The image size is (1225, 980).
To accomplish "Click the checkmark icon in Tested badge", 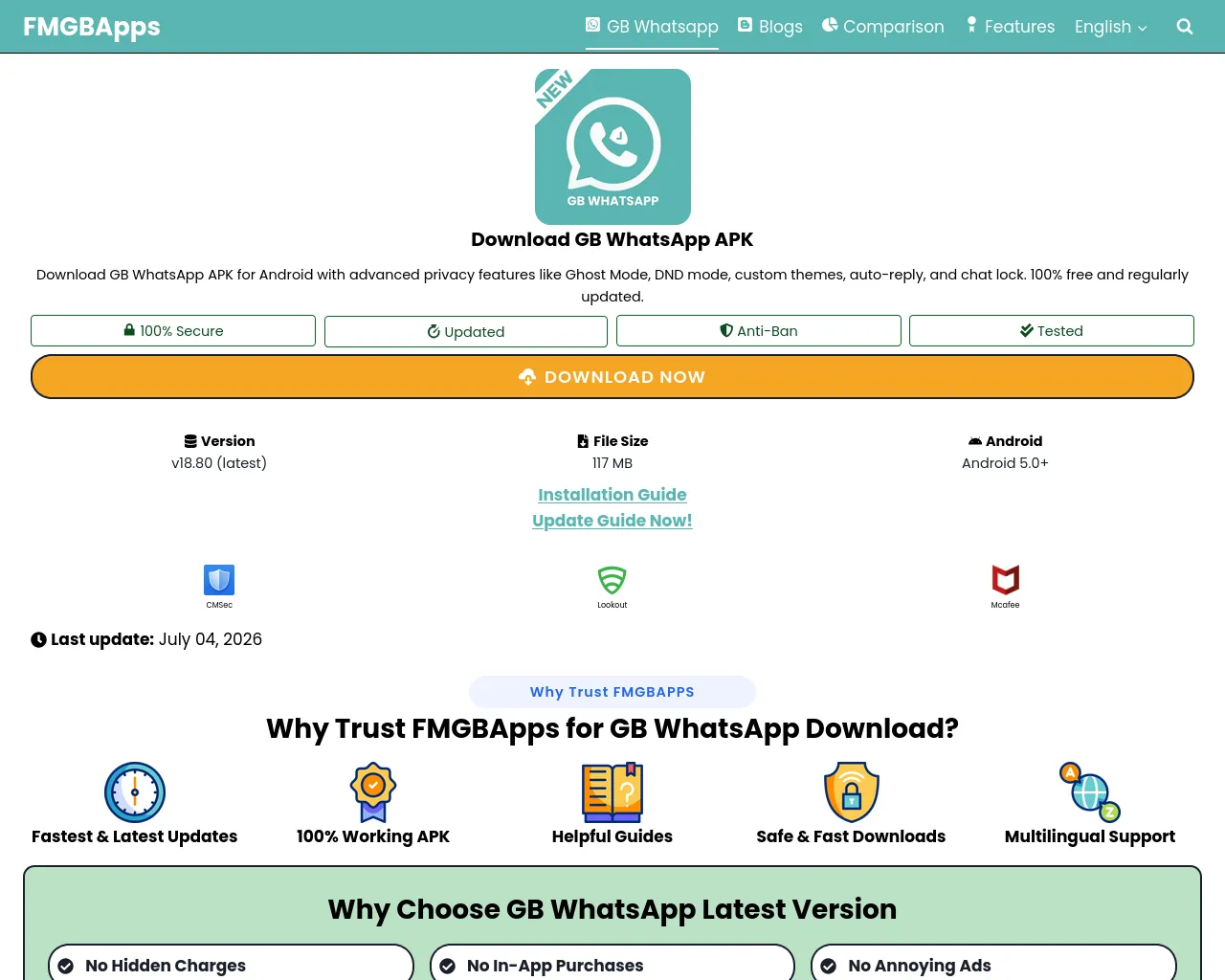I will (1027, 330).
